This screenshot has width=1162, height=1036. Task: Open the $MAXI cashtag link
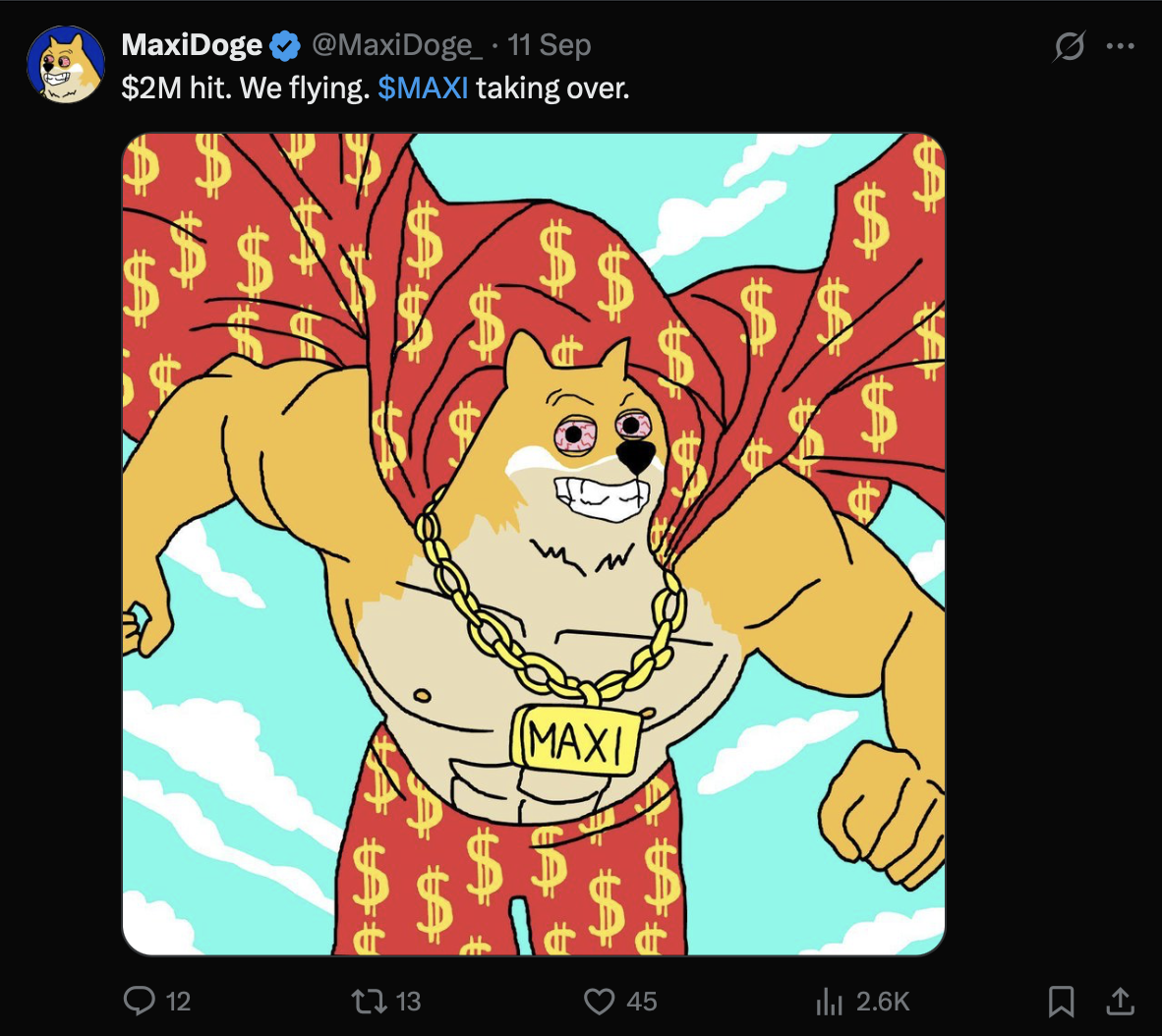tap(423, 88)
